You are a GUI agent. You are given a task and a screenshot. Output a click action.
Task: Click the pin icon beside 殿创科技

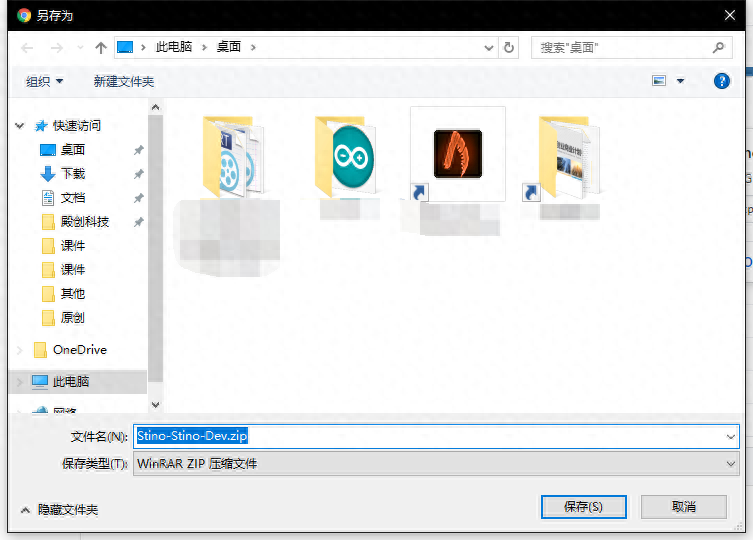pyautogui.click(x=138, y=222)
